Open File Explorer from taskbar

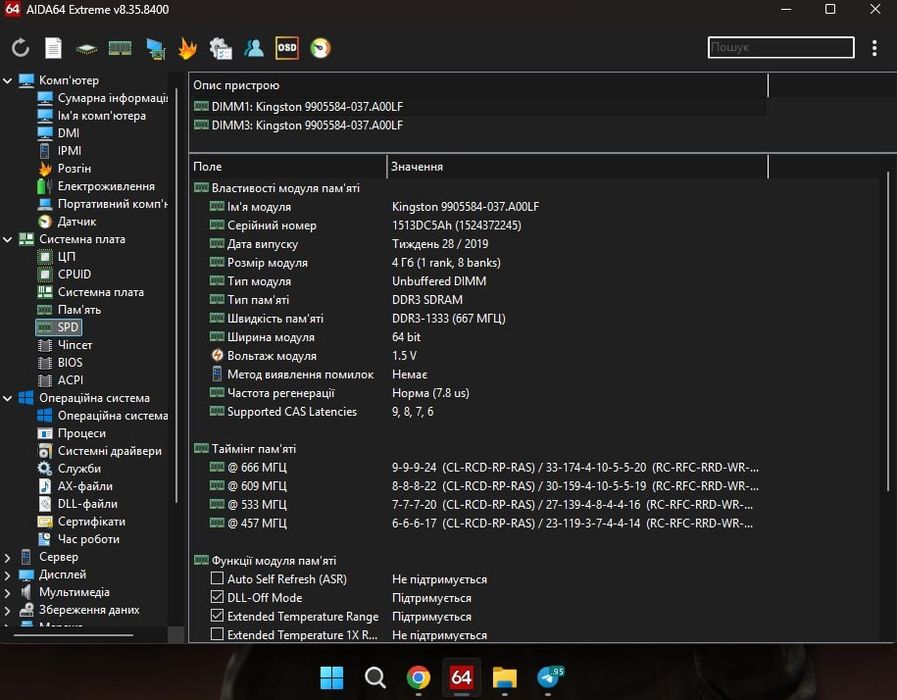point(505,678)
